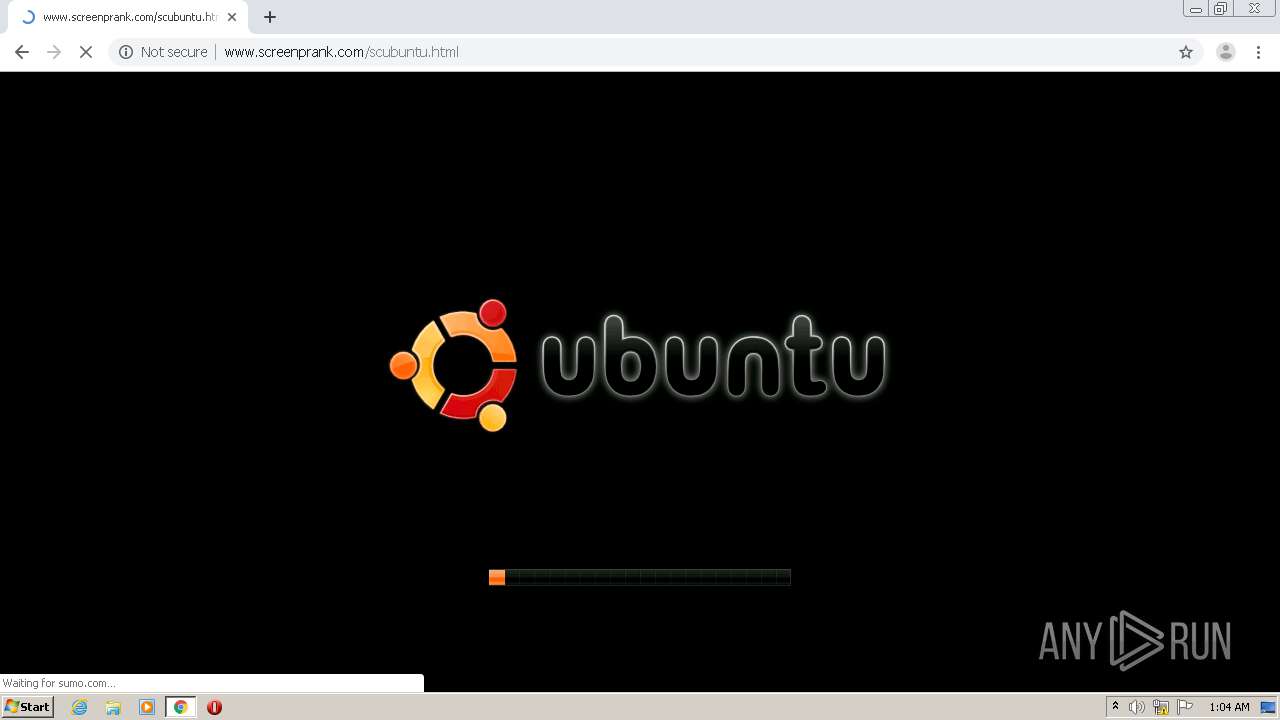Image resolution: width=1280 pixels, height=720 pixels.
Task: Show hidden system tray icons
Action: click(x=1116, y=707)
